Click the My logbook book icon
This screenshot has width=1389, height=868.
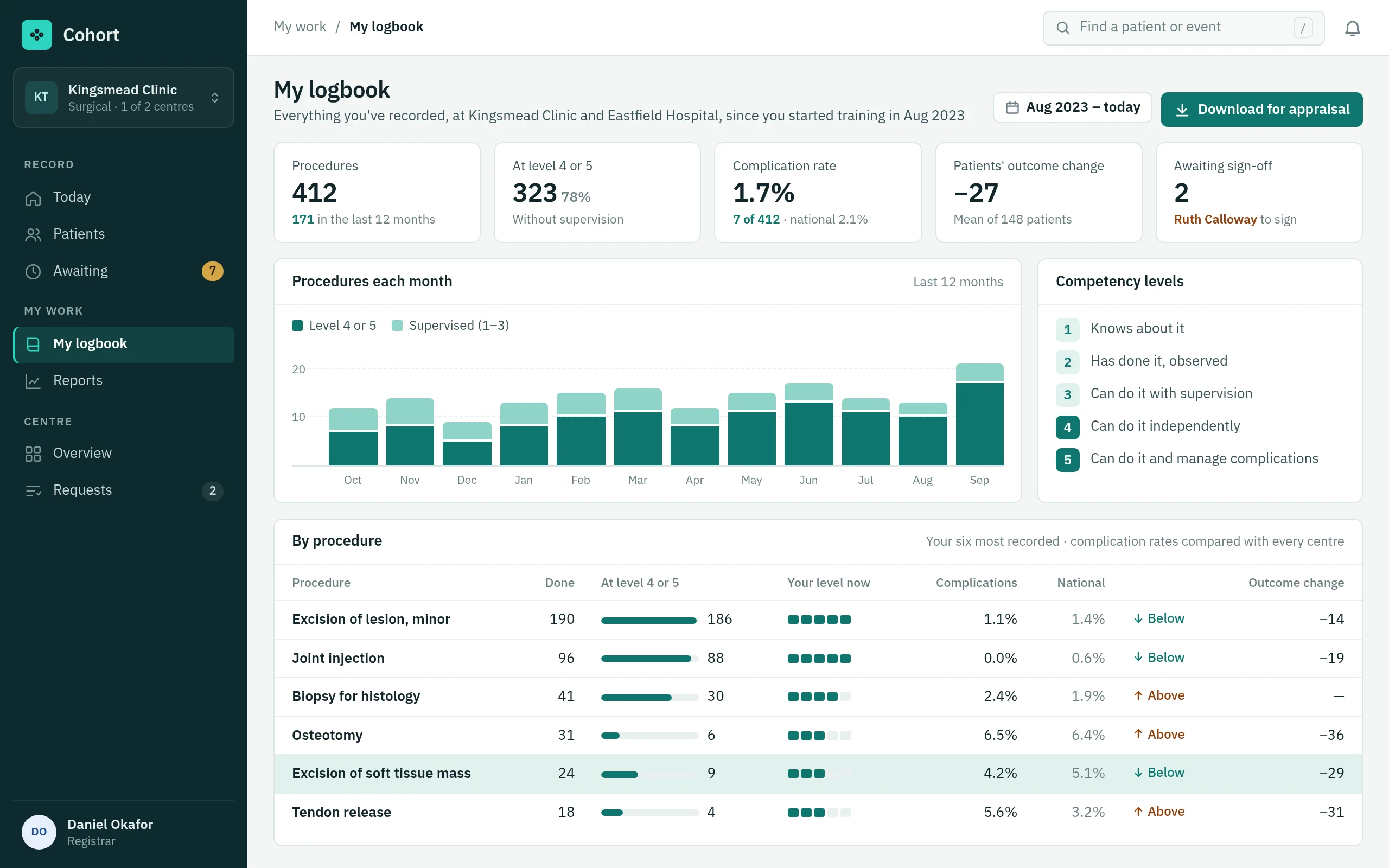tap(33, 344)
